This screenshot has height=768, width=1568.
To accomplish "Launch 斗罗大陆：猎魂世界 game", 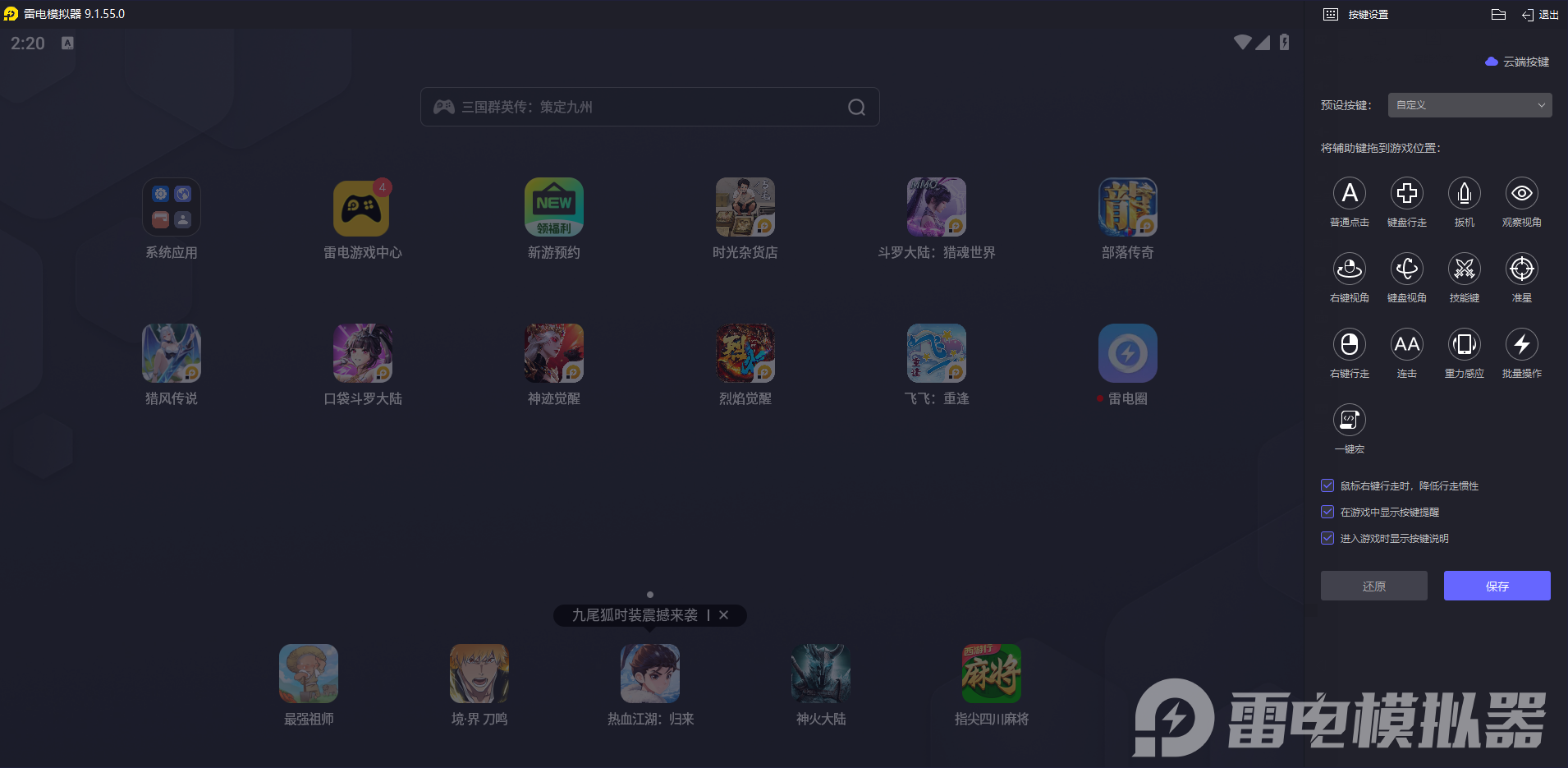I will click(937, 207).
